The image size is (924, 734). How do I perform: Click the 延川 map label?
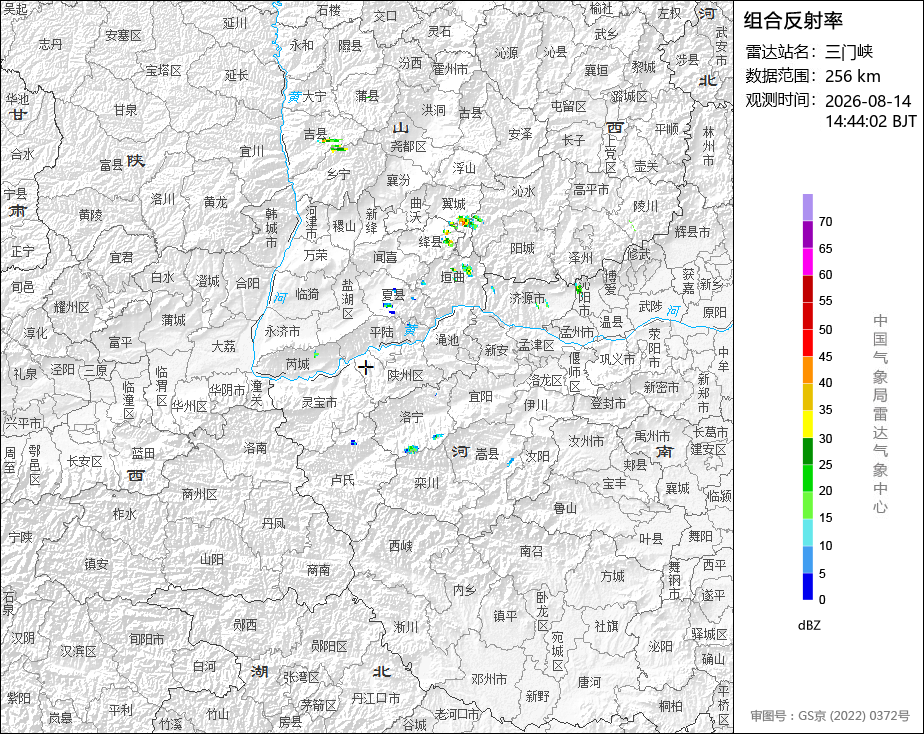pos(235,23)
